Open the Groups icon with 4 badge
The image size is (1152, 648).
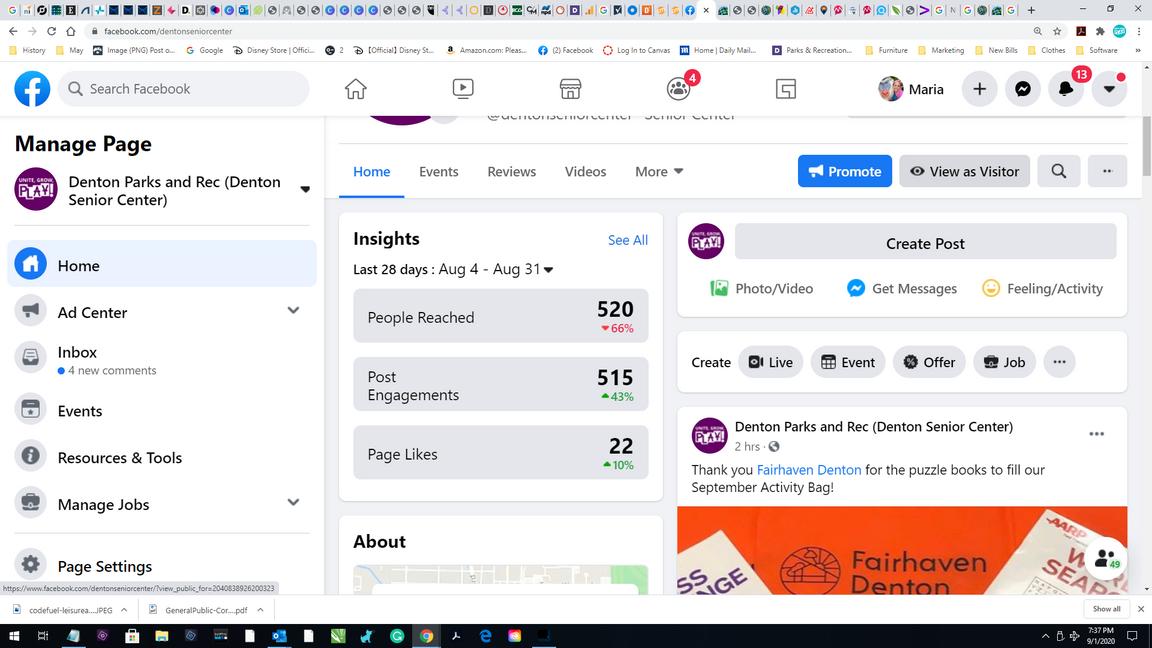678,89
